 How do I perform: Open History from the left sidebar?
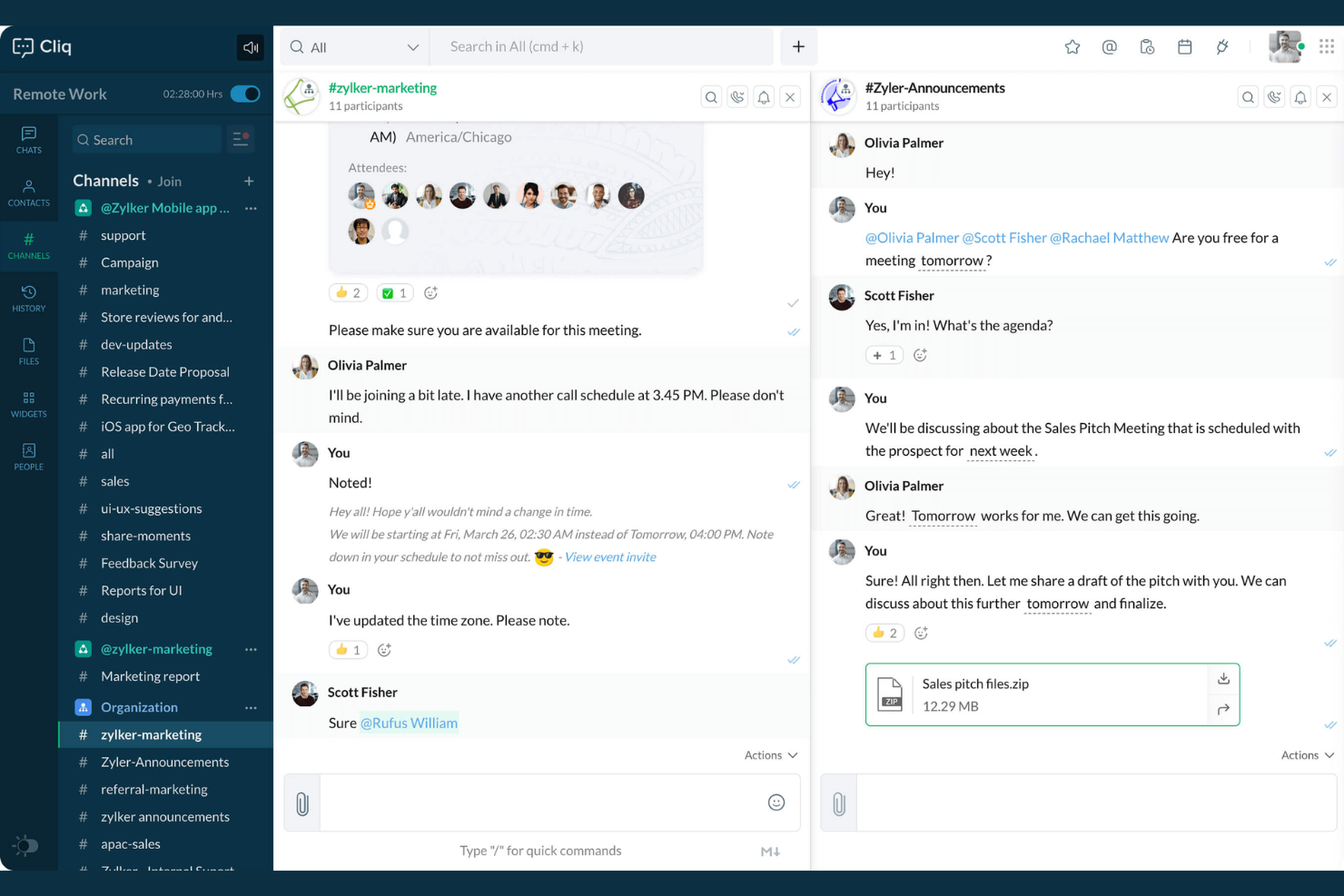coord(29,298)
